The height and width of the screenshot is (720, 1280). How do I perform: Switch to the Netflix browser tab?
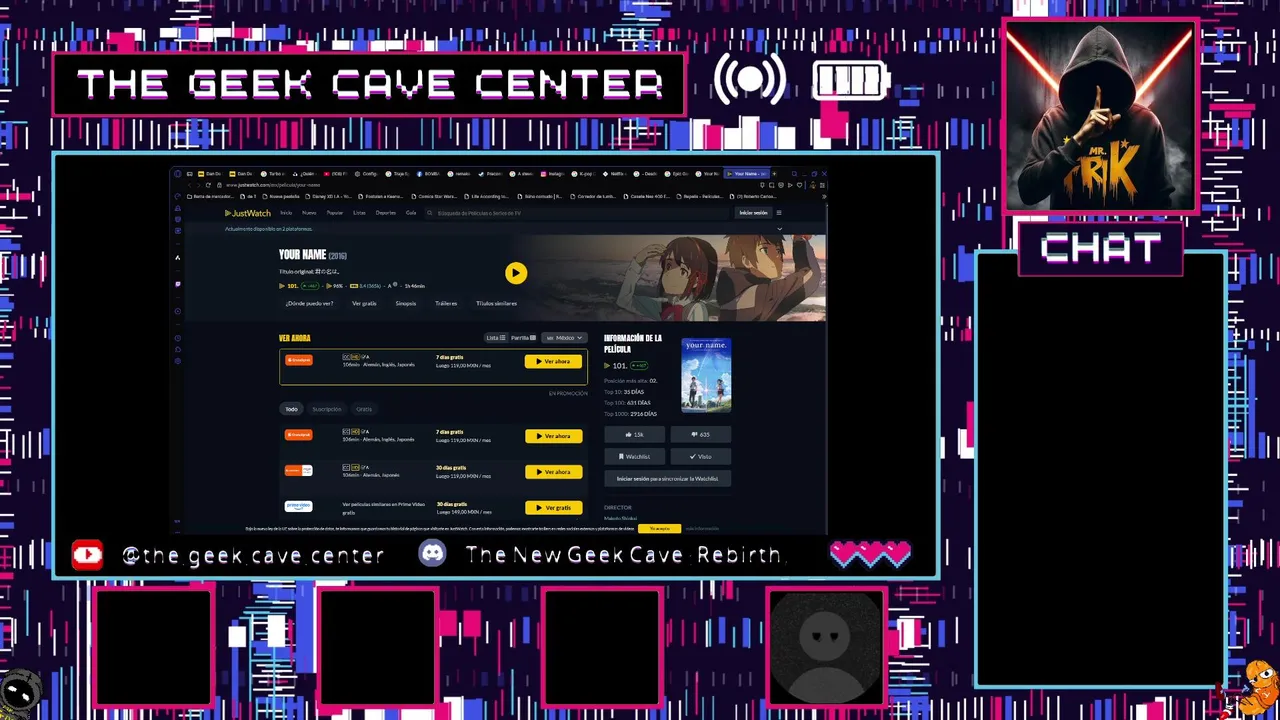click(x=614, y=174)
